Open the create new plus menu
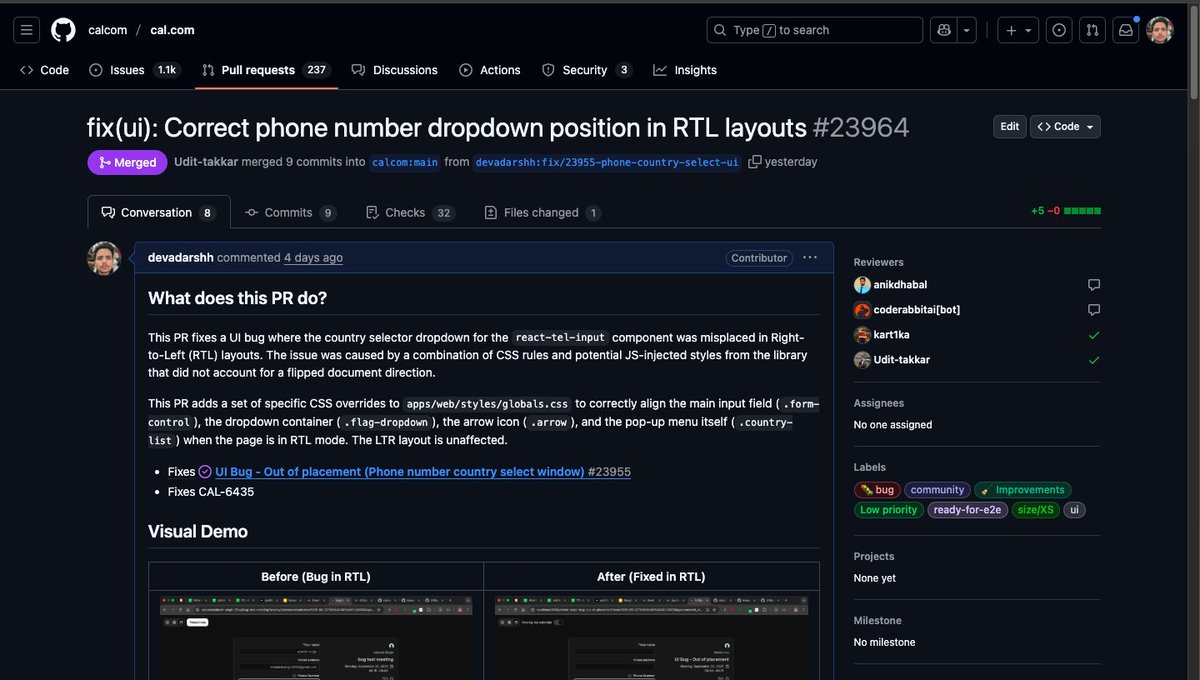This screenshot has width=1200, height=680. 1020,30
